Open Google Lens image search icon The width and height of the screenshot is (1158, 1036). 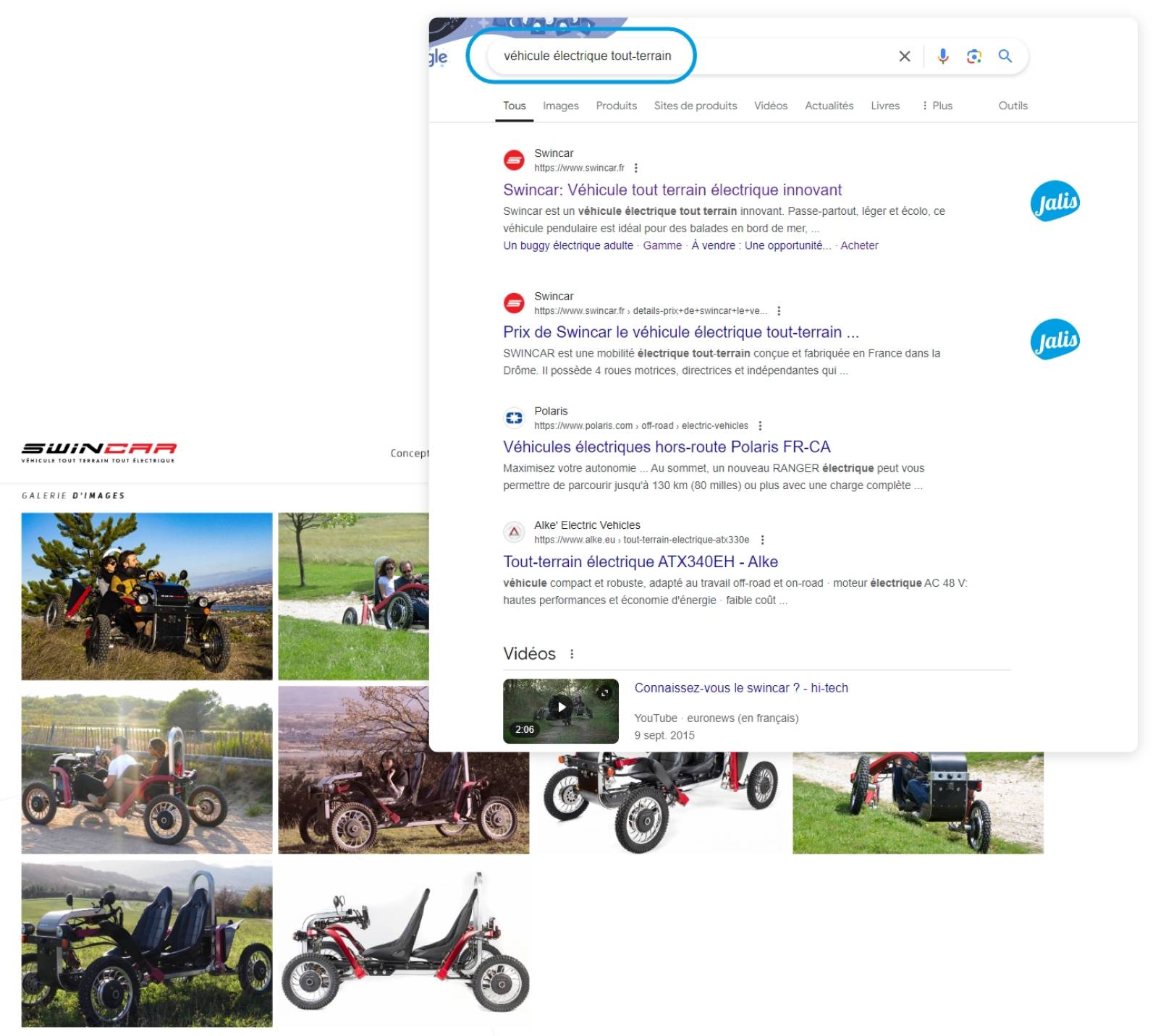pos(974,56)
